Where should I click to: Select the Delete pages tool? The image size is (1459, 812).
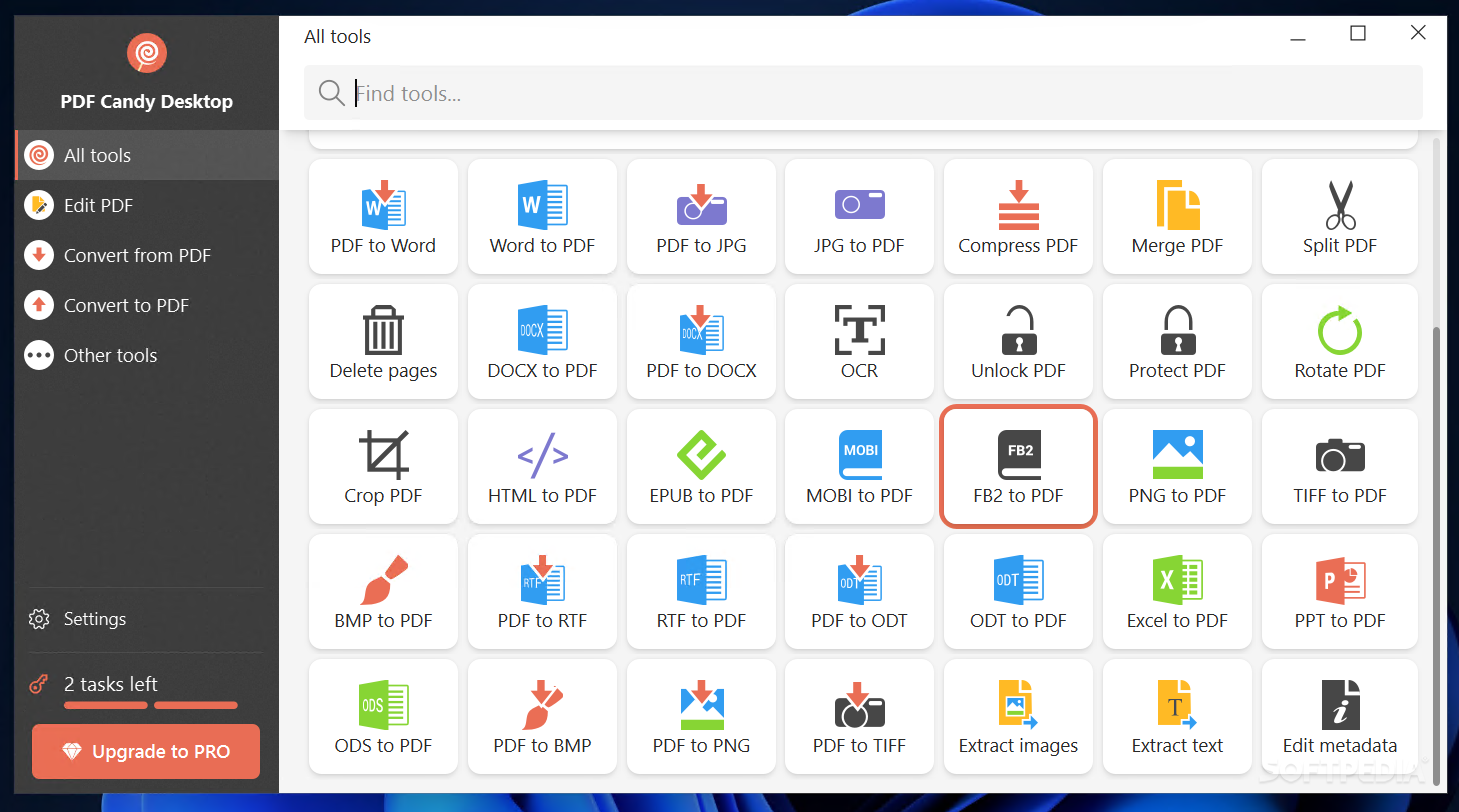tap(383, 342)
